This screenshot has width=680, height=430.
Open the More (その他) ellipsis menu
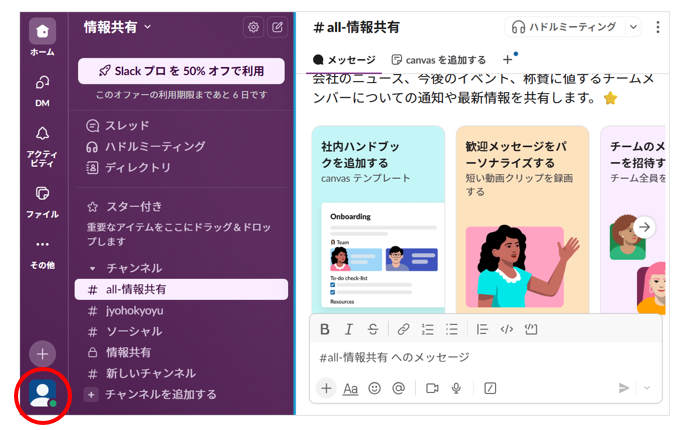(x=42, y=244)
